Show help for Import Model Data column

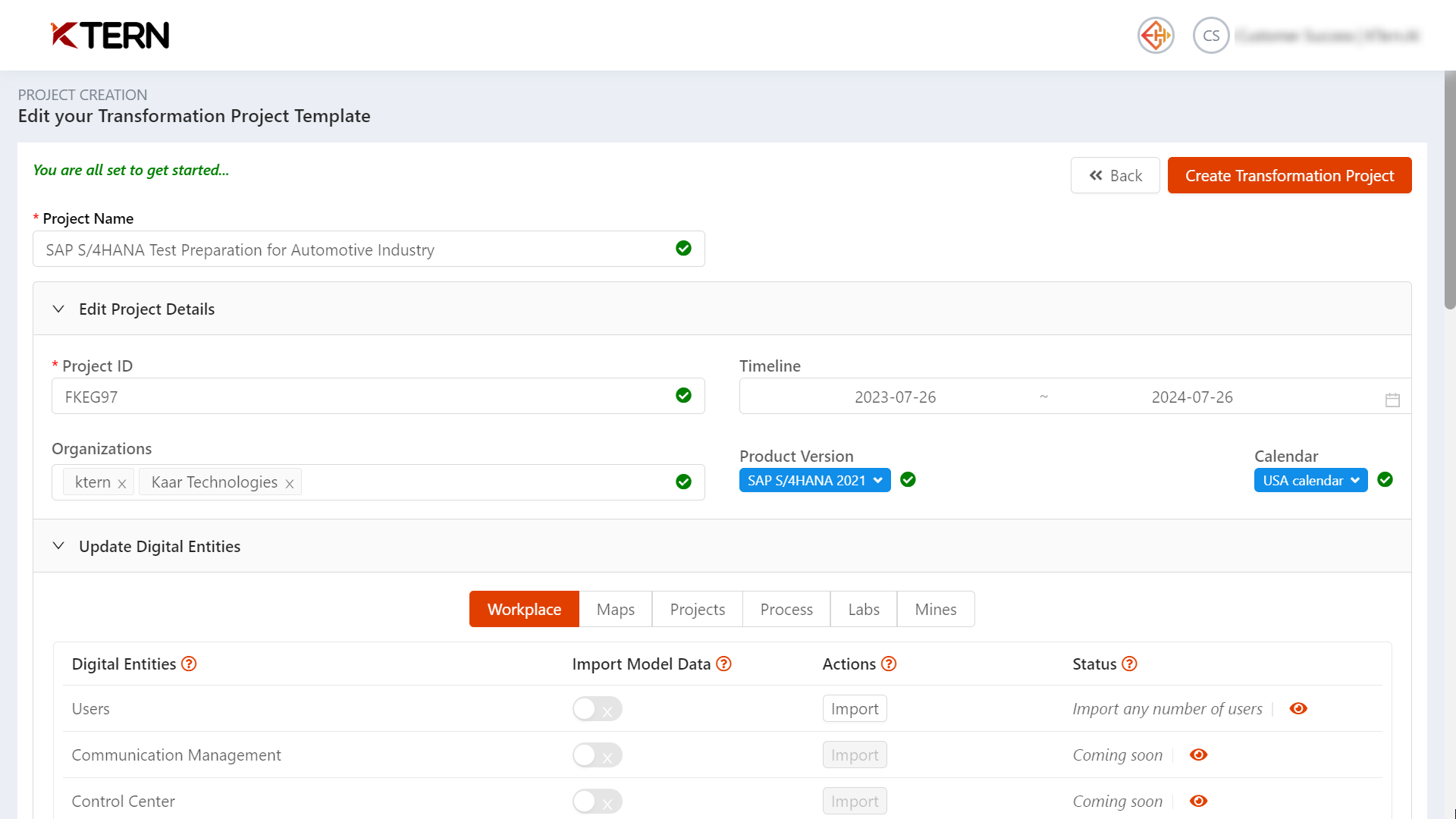723,664
